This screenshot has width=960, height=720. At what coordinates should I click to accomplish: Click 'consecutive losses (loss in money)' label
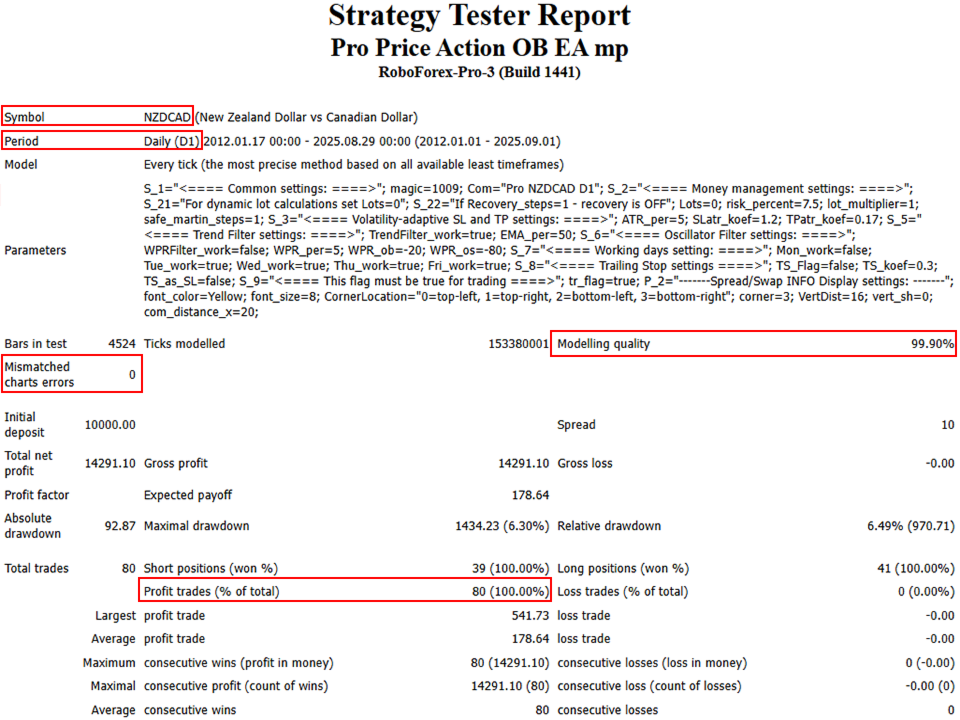[652, 663]
